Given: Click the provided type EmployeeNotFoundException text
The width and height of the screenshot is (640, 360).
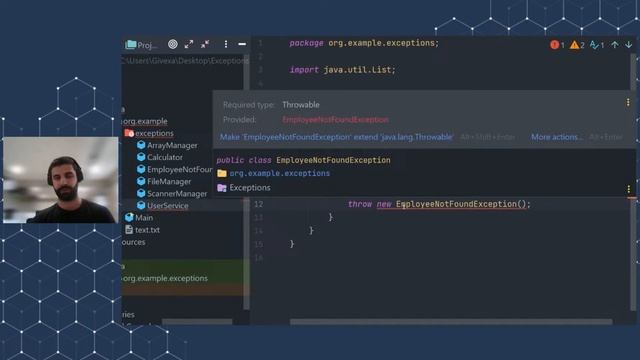Looking at the screenshot, I should click(335, 120).
